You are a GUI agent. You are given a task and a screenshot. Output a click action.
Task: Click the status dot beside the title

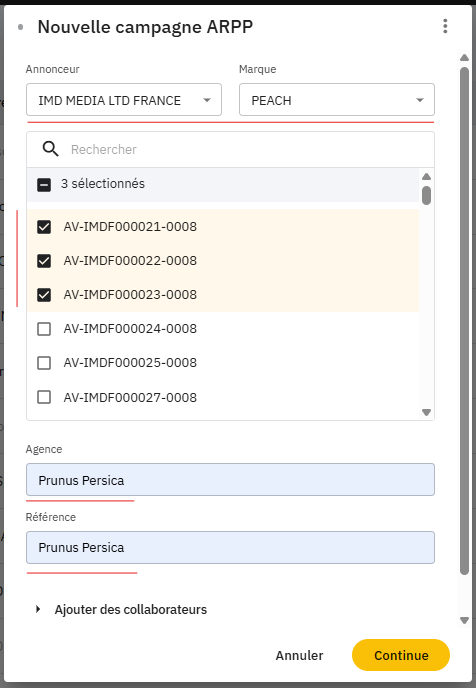click(20, 27)
